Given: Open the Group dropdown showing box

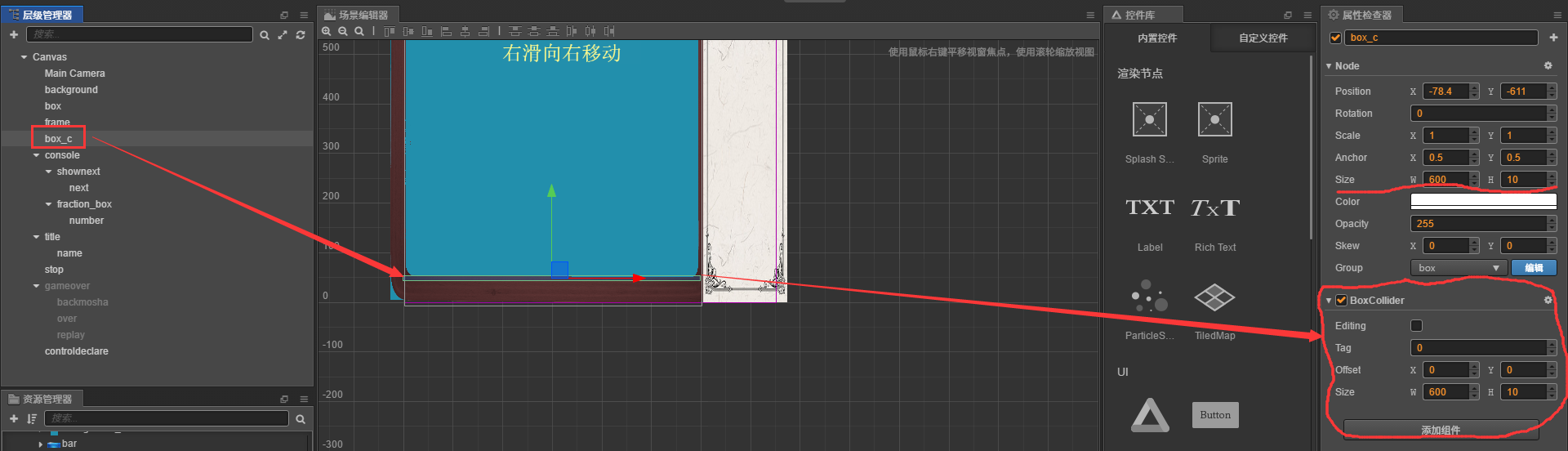Looking at the screenshot, I should (x=1459, y=268).
